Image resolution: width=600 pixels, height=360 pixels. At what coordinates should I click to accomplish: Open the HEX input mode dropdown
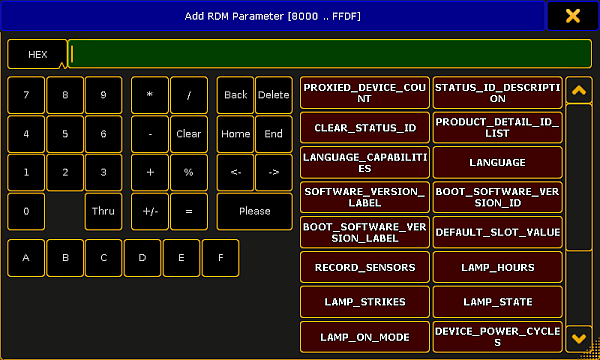tap(38, 54)
